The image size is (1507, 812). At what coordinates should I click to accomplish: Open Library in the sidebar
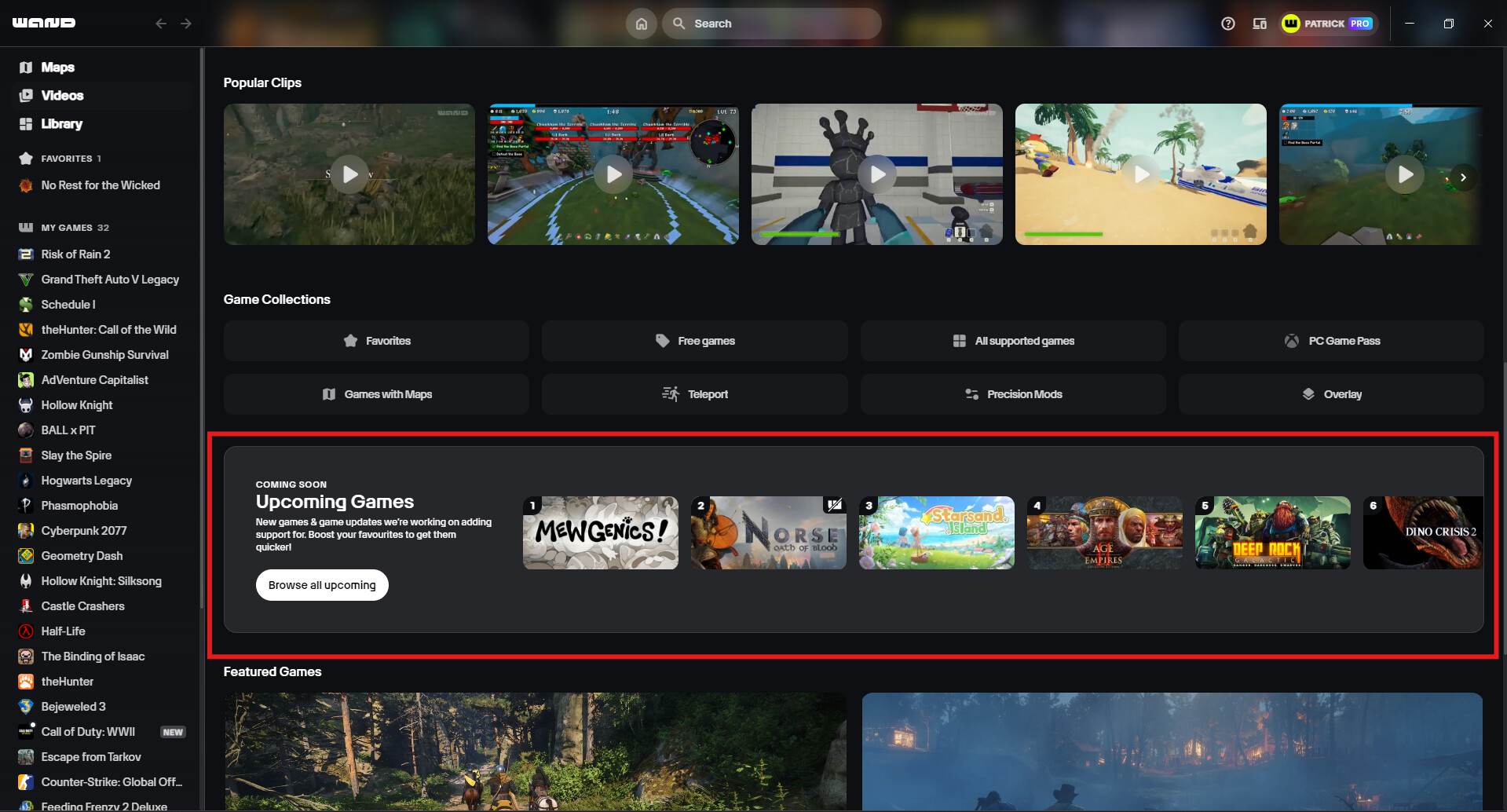pyautogui.click(x=61, y=124)
